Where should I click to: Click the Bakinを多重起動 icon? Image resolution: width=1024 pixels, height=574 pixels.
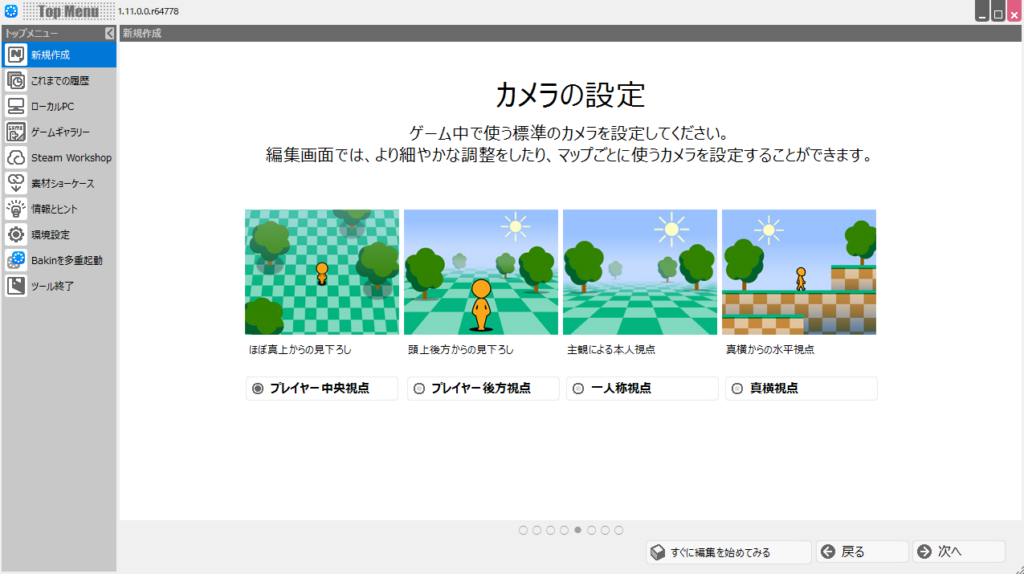point(16,260)
